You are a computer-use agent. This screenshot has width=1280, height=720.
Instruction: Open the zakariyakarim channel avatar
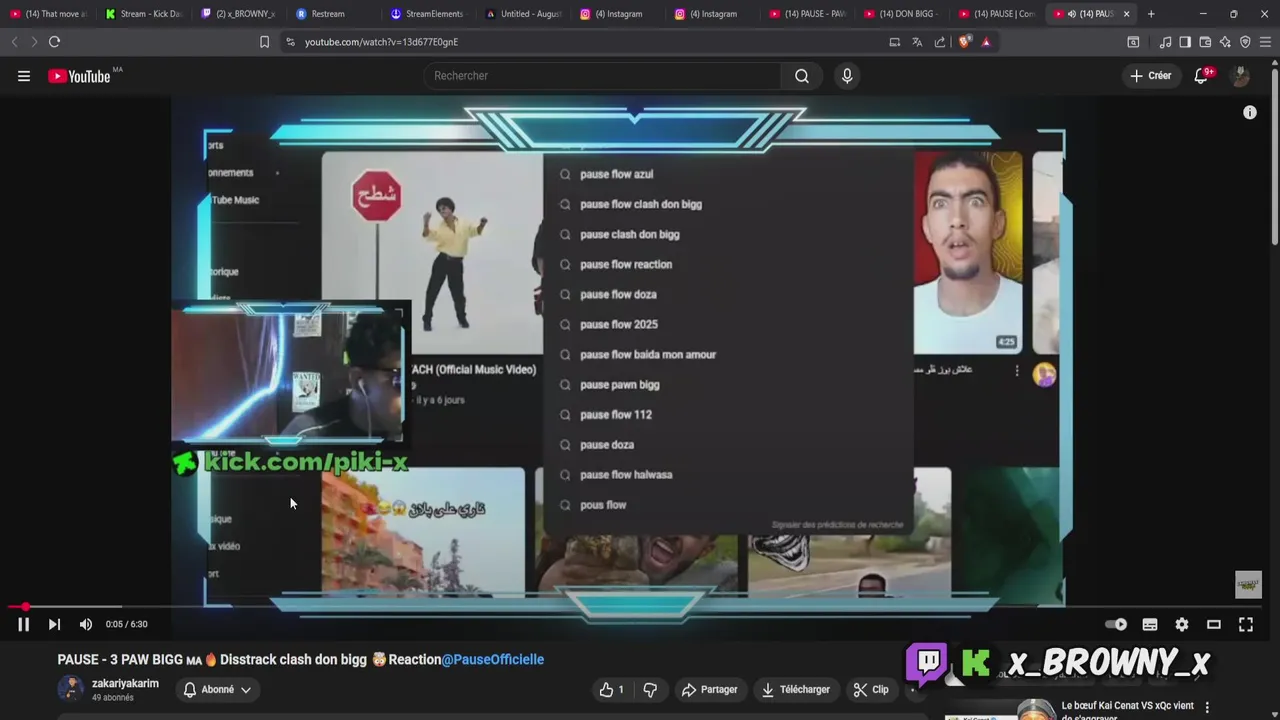coord(70,689)
